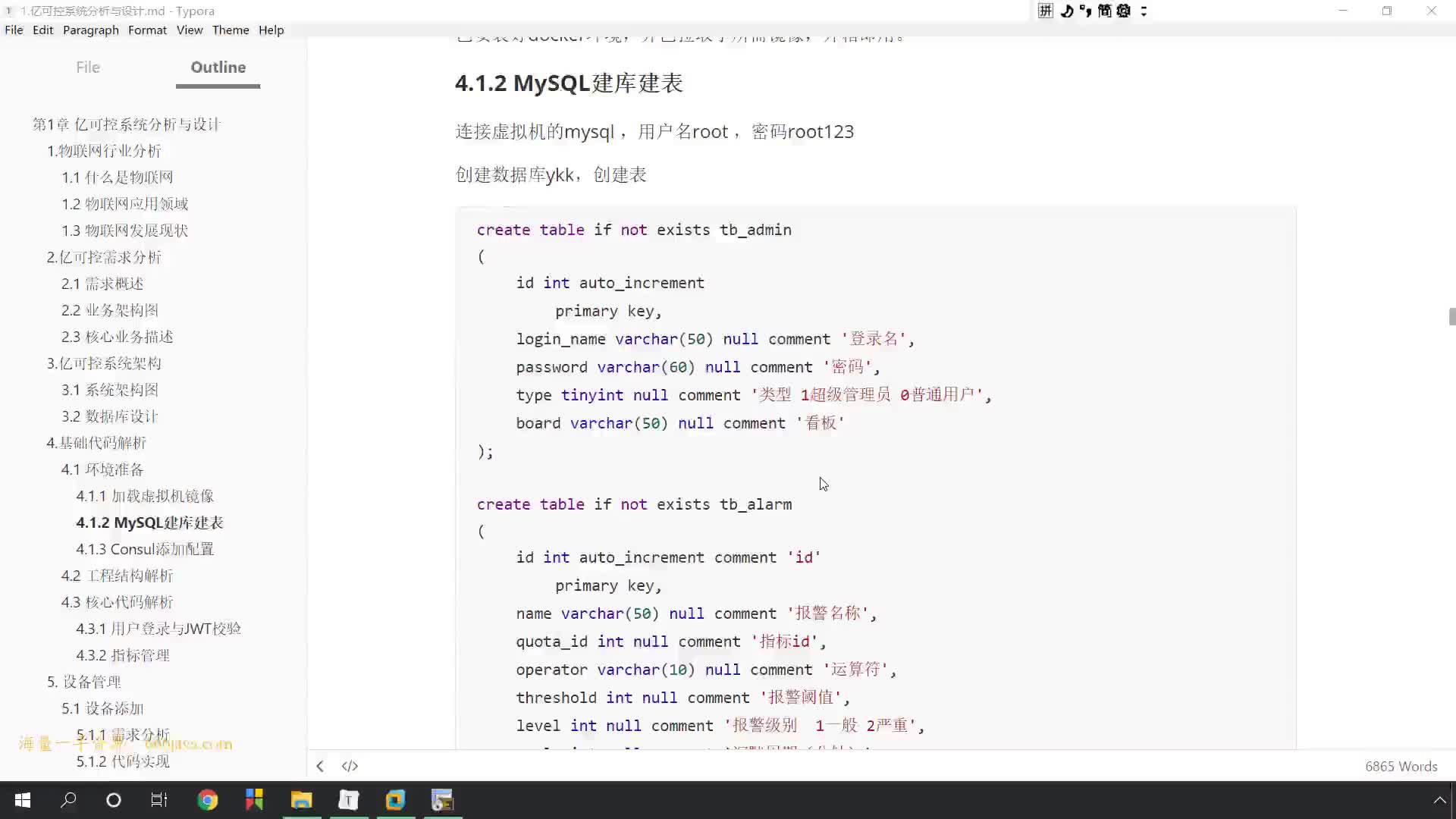Image resolution: width=1456 pixels, height=819 pixels.
Task: Toggle IME 简 simplified Chinese icon
Action: [1104, 11]
